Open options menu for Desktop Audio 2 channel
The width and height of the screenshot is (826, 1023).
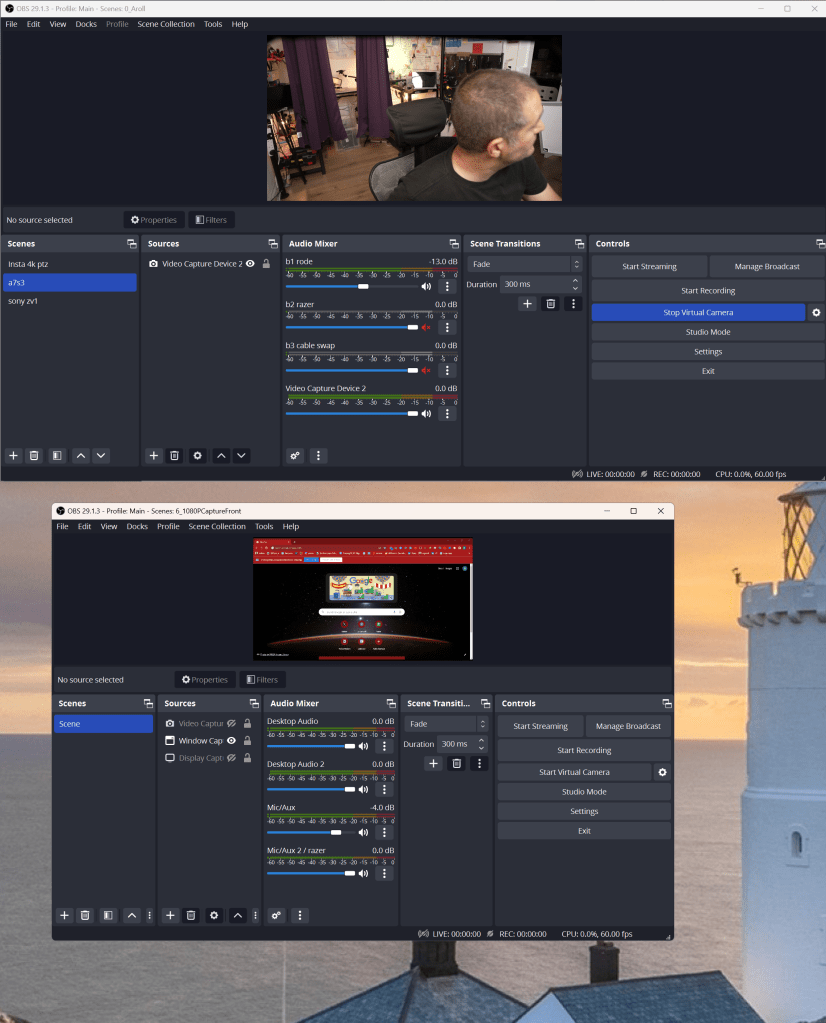(384, 789)
